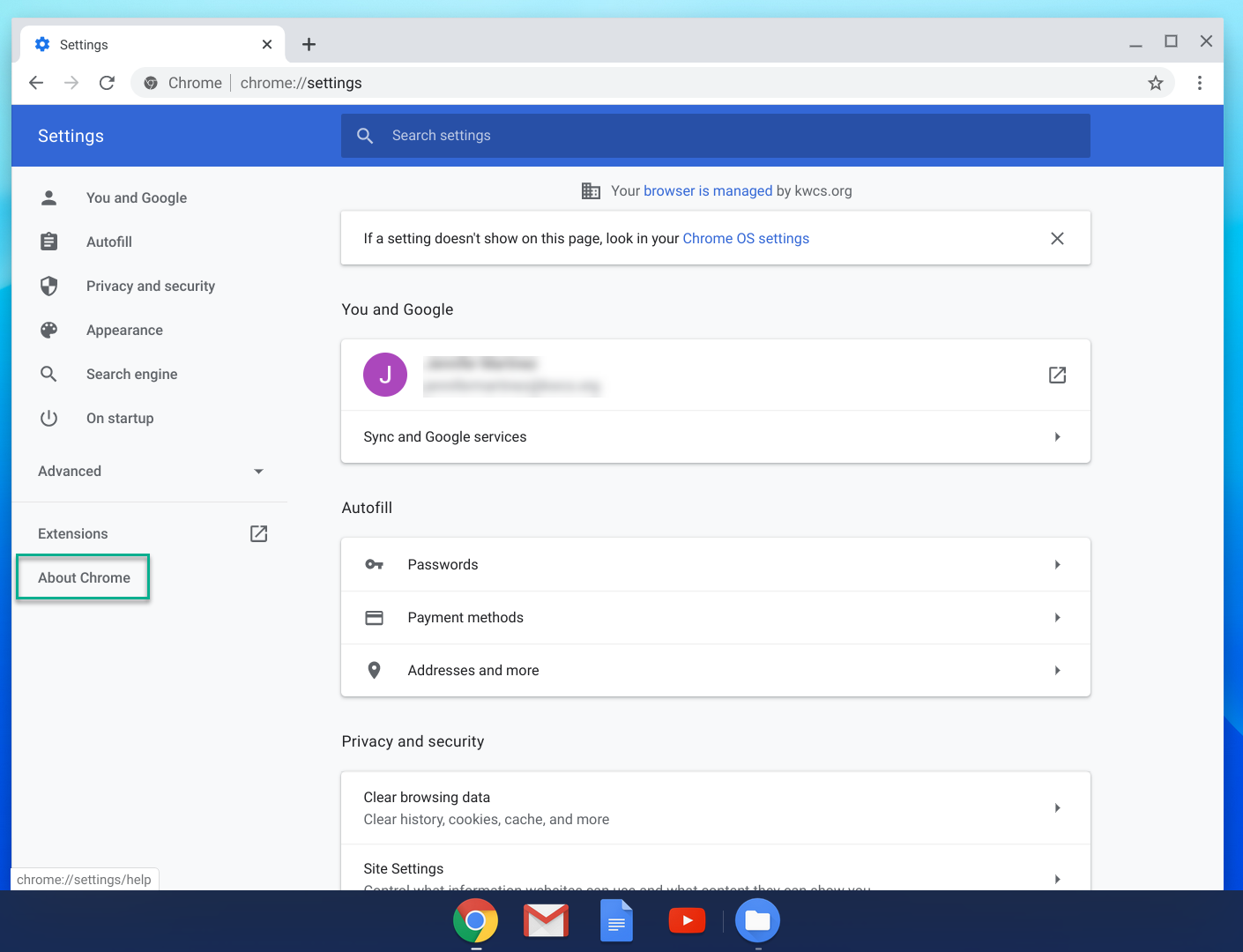Click the palette icon beside Appearance
Image resolution: width=1243 pixels, height=952 pixels.
[x=49, y=330]
